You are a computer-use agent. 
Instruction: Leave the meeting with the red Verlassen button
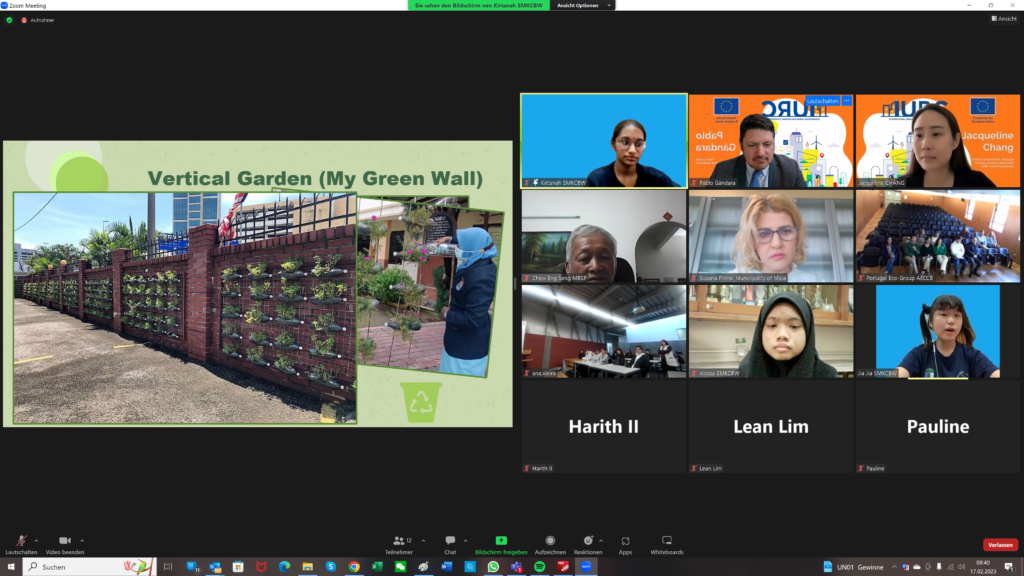tap(1000, 545)
